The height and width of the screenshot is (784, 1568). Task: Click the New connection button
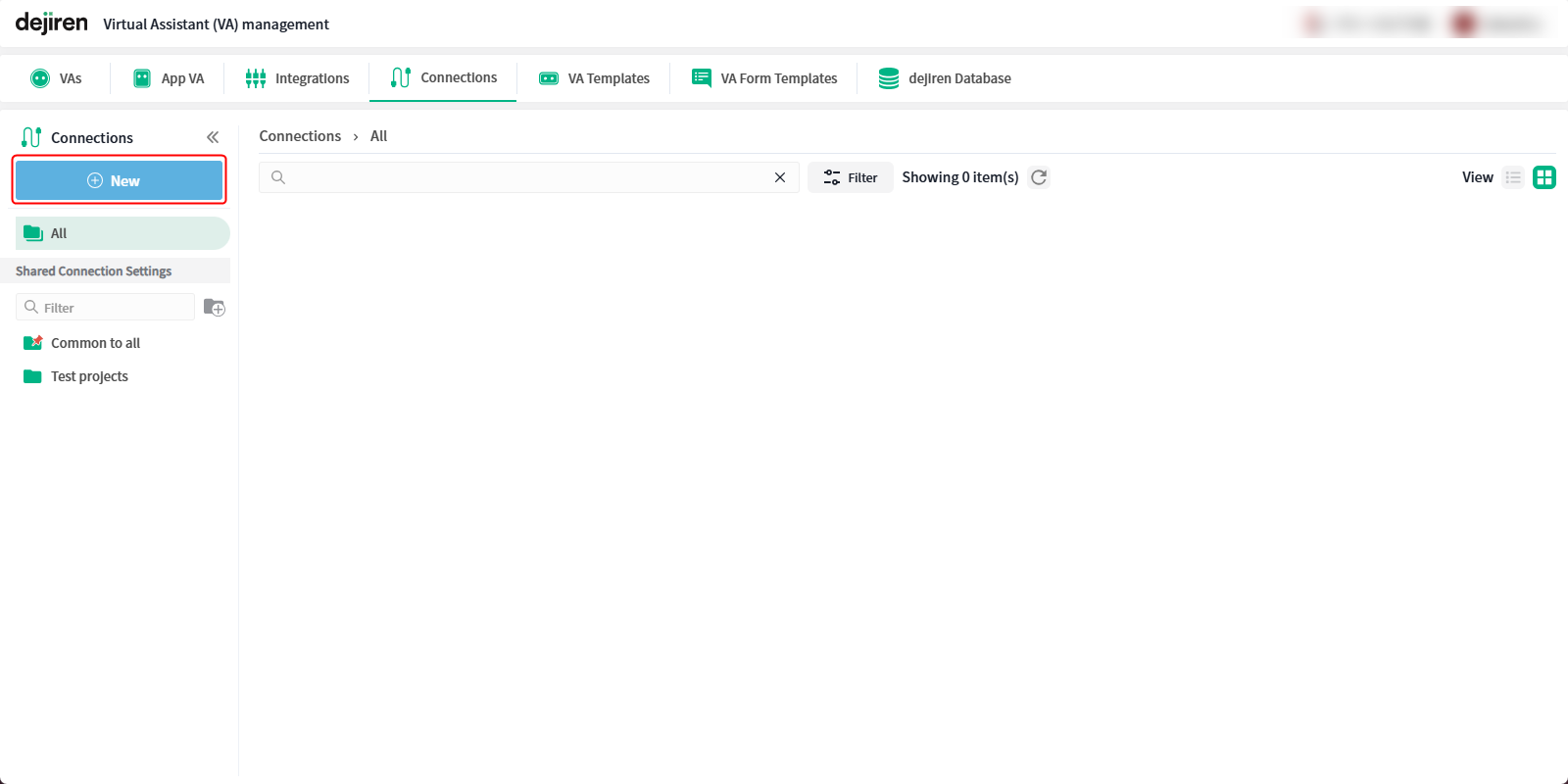pyautogui.click(x=119, y=180)
